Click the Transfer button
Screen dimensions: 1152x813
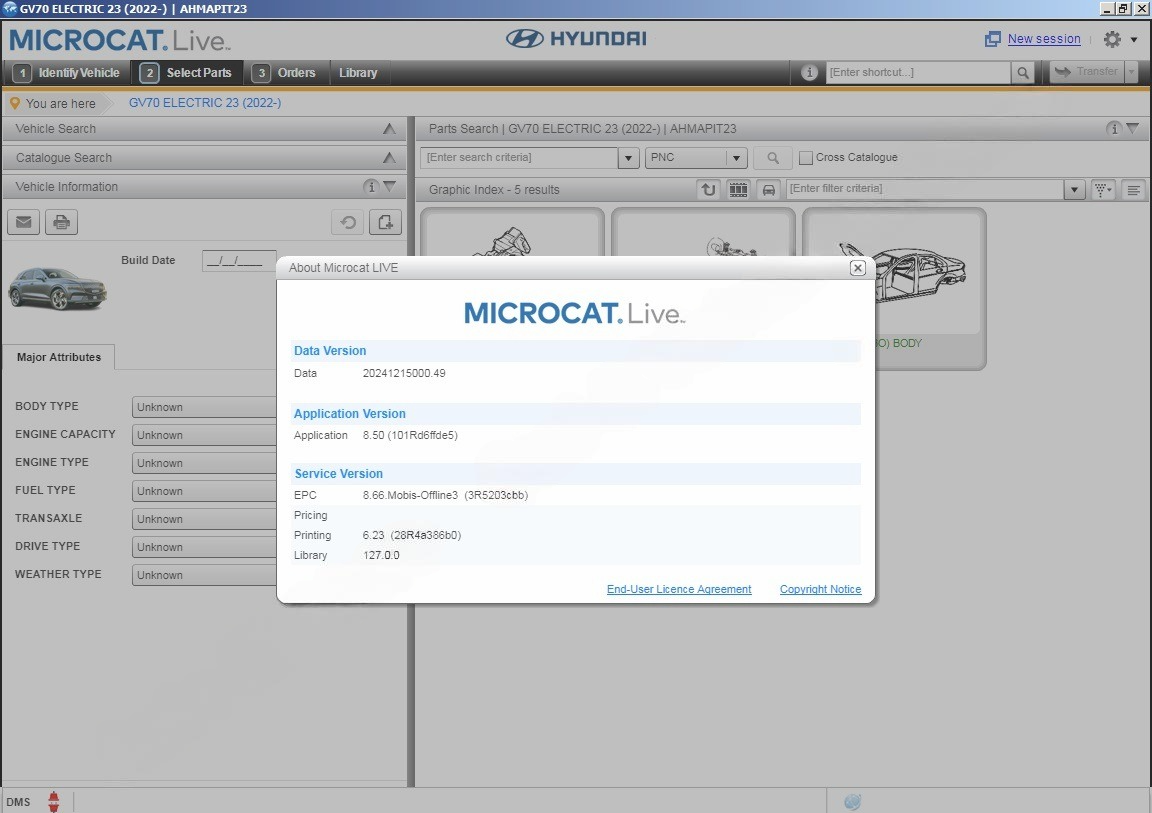click(x=1086, y=71)
